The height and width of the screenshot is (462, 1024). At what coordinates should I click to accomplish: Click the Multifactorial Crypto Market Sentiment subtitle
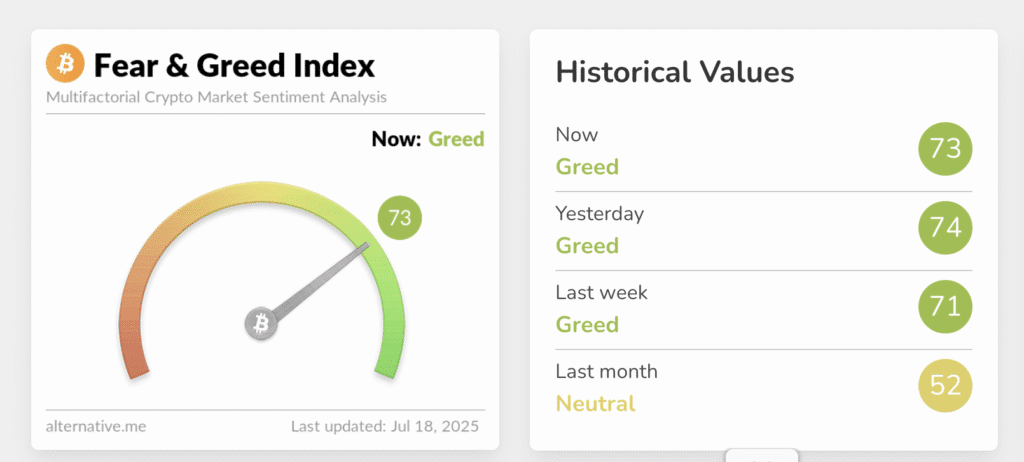(x=216, y=97)
